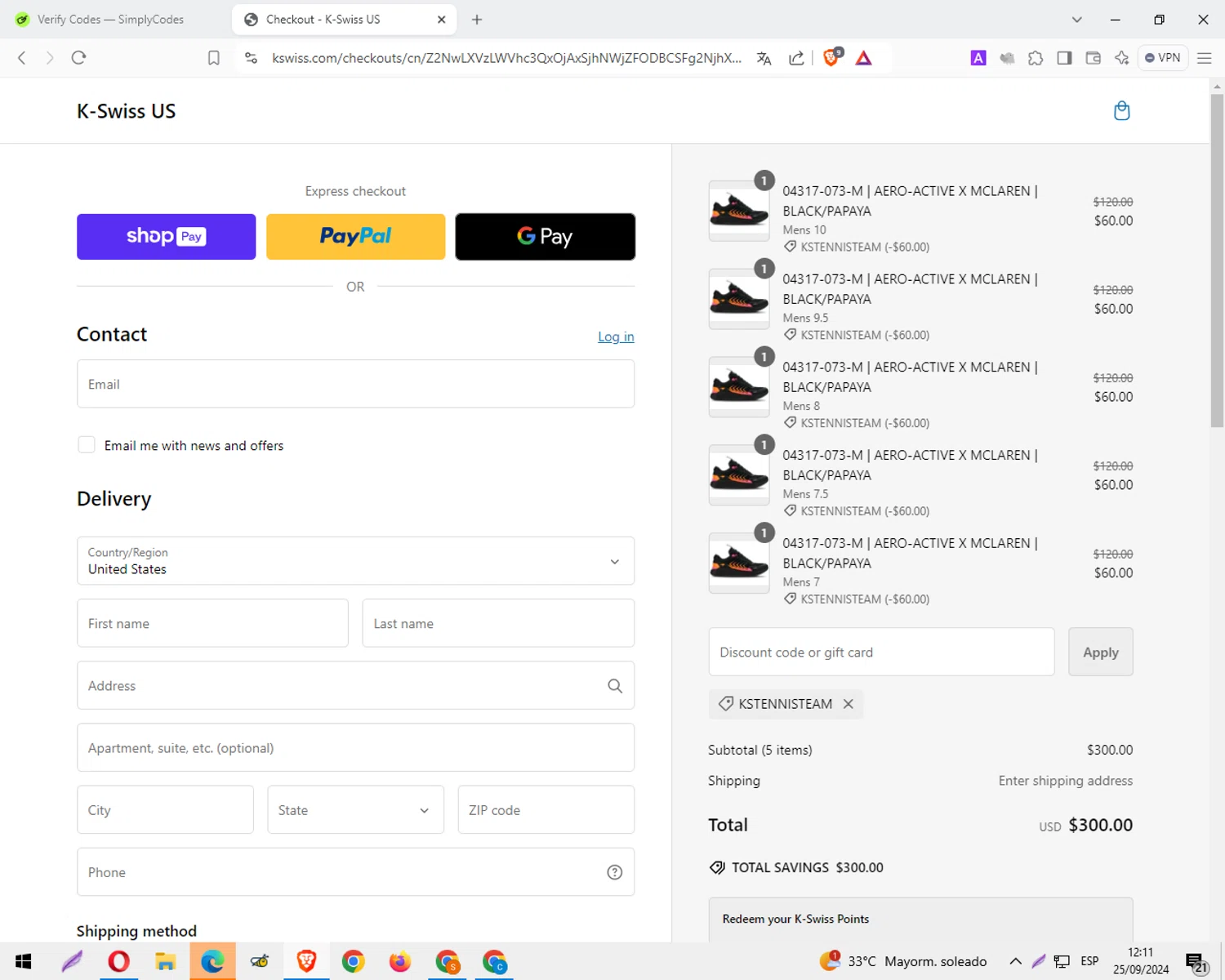The image size is (1225, 980).
Task: Click the Apply discount button
Action: point(1100,653)
